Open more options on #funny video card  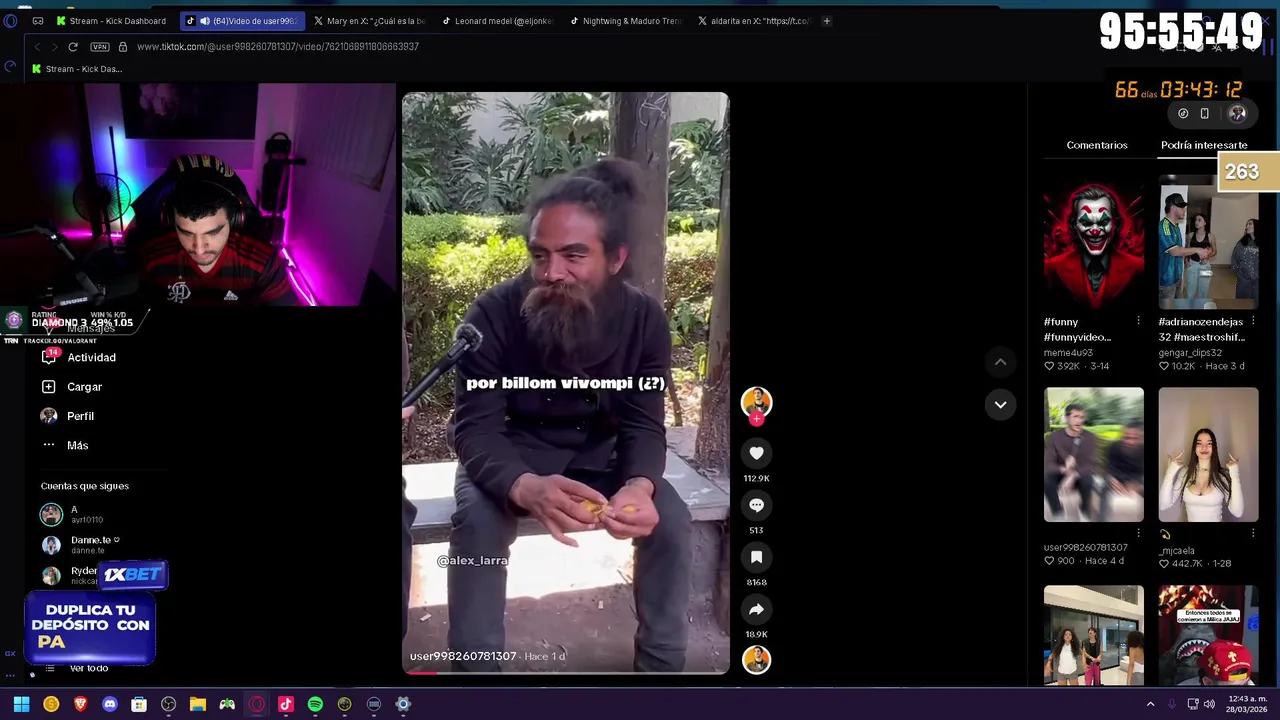click(x=1138, y=321)
